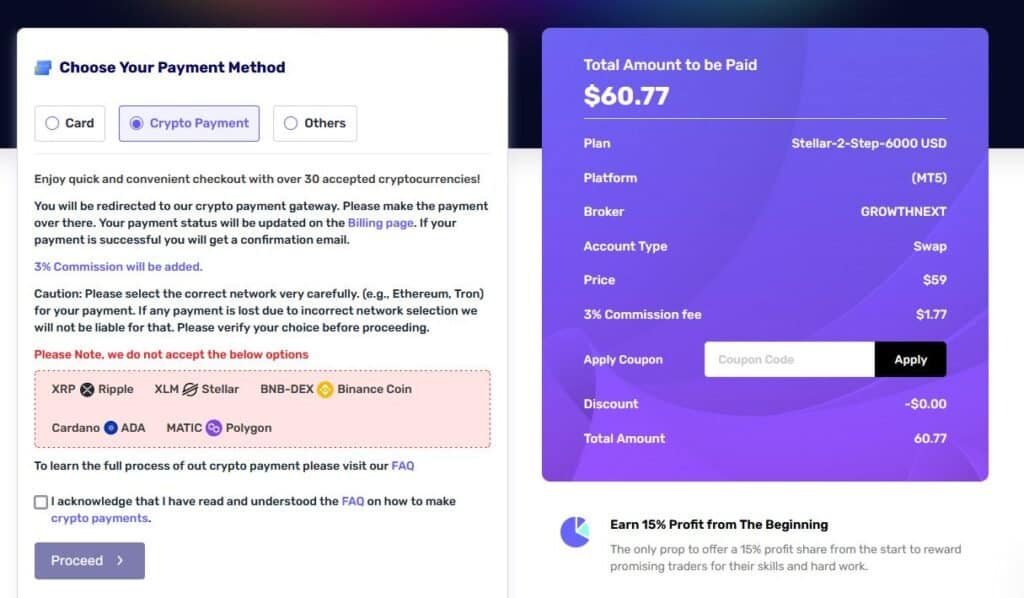The height and width of the screenshot is (598, 1024).
Task: Click the Stellar XLM crypto icon
Action: [x=190, y=389]
